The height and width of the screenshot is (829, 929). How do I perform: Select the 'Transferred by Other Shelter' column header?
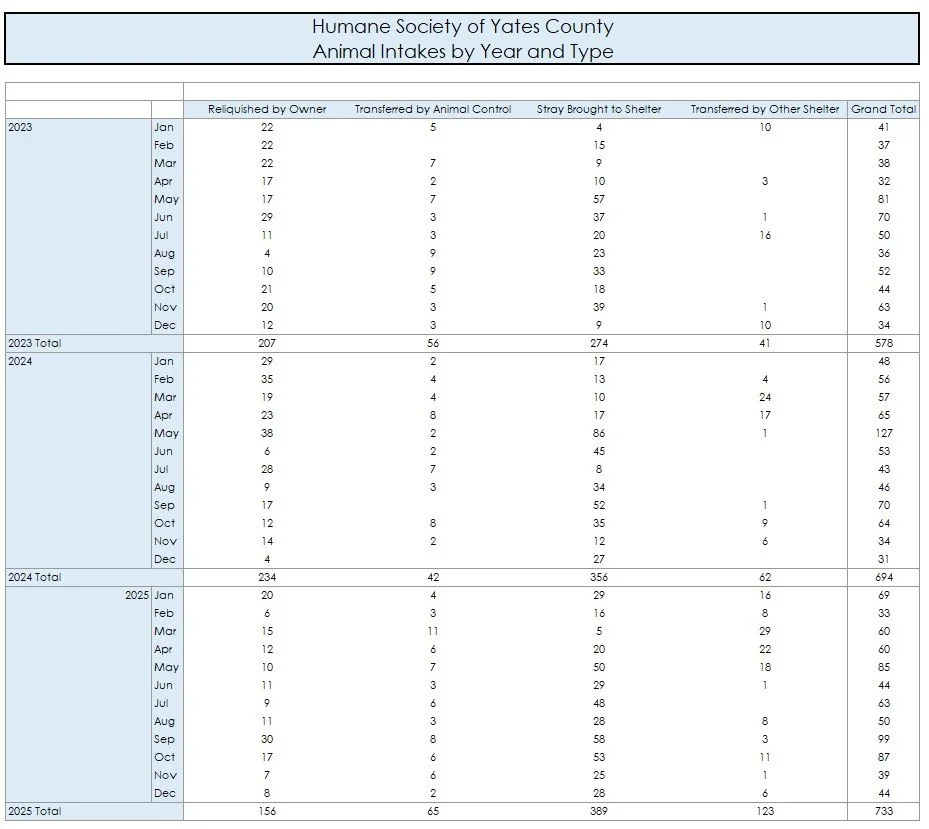tap(764, 109)
